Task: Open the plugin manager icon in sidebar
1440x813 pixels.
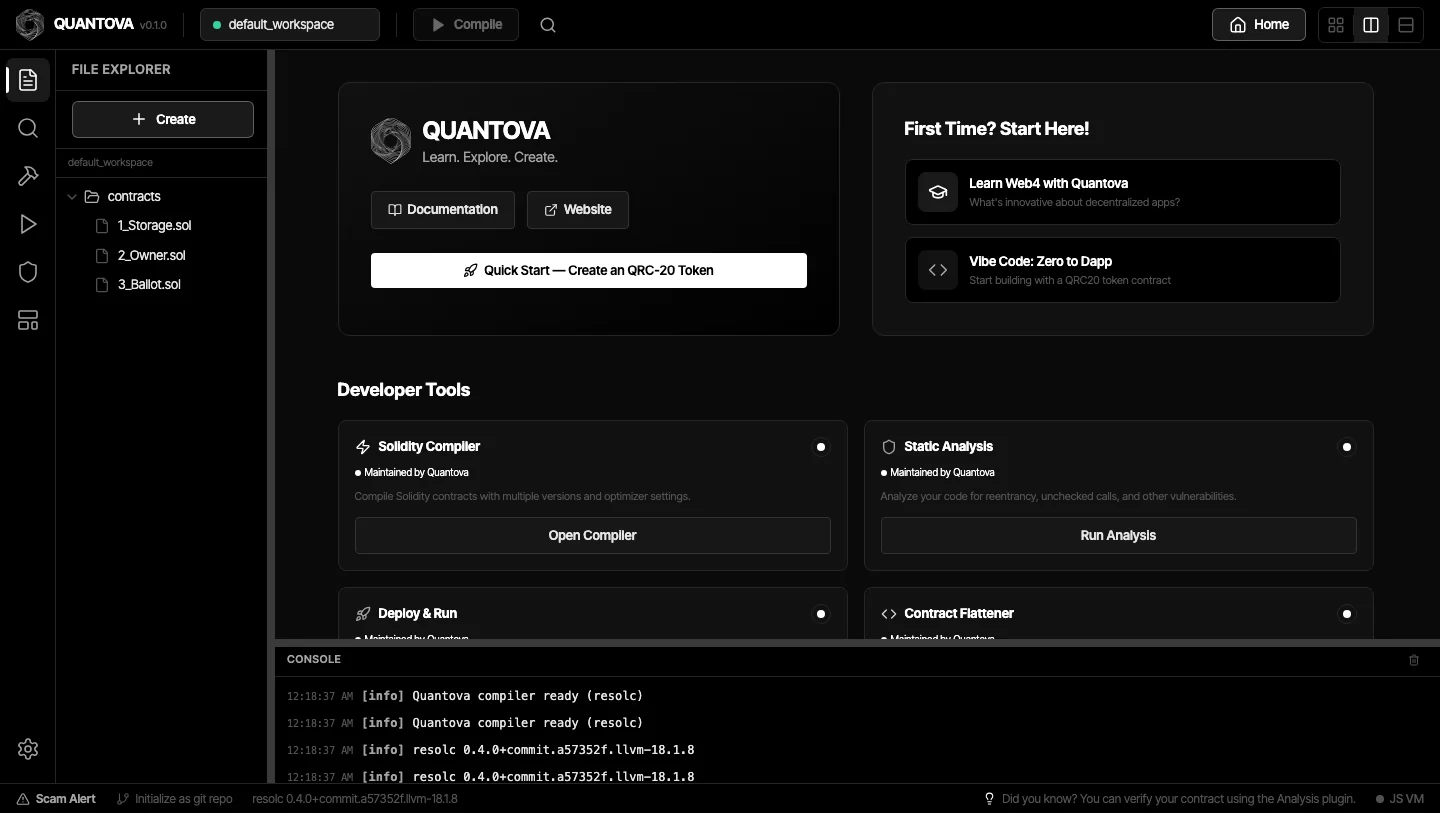Action: [28, 320]
